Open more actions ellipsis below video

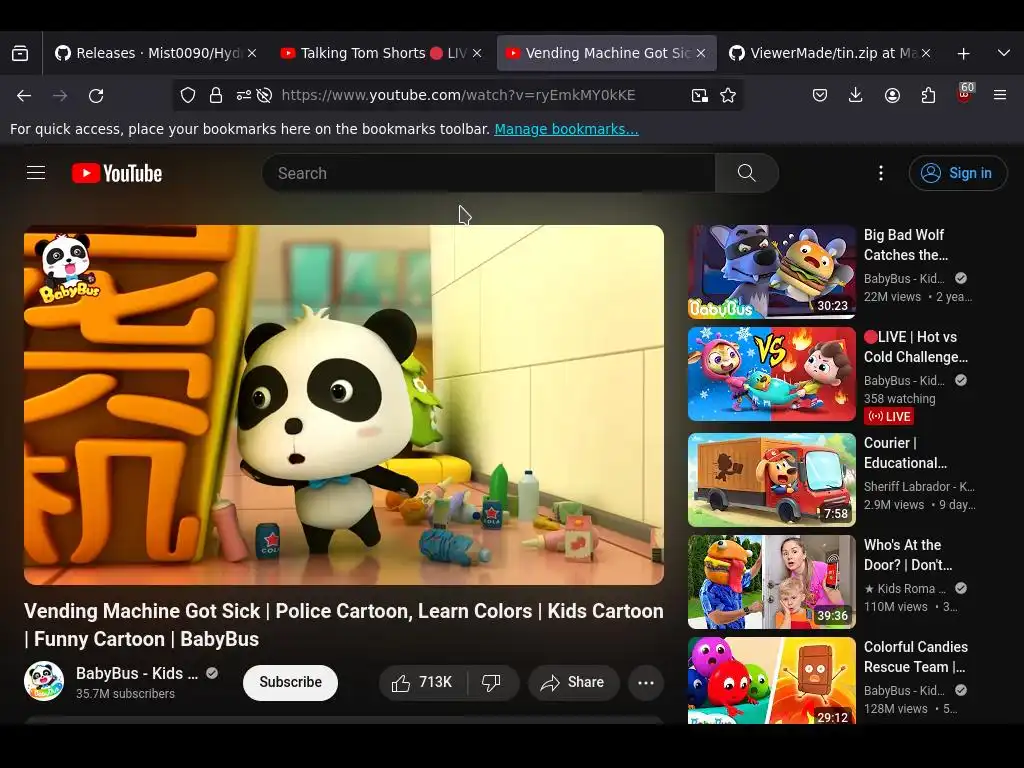(646, 682)
